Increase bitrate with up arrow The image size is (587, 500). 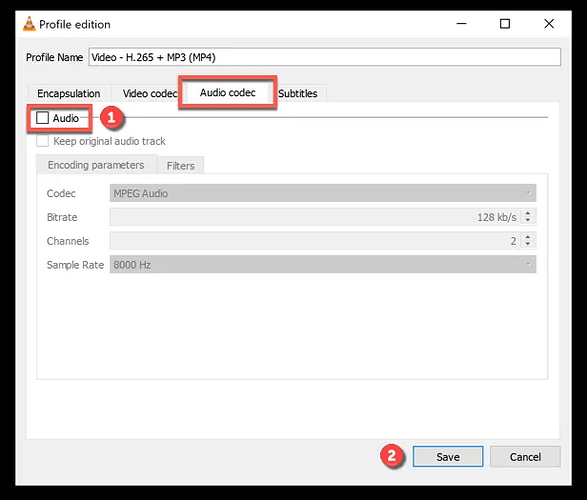(528, 214)
